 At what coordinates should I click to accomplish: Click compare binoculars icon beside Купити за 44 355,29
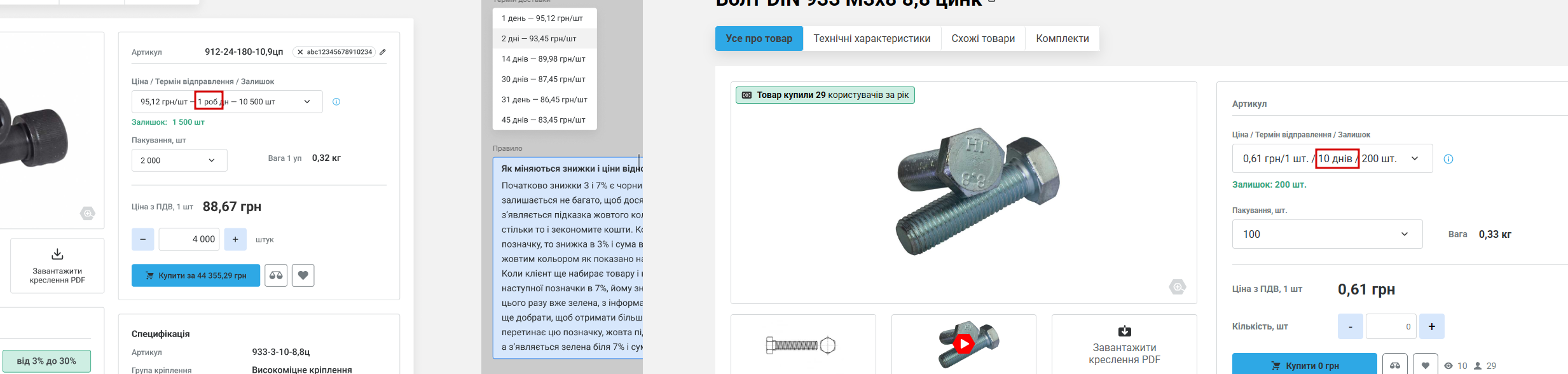click(276, 275)
